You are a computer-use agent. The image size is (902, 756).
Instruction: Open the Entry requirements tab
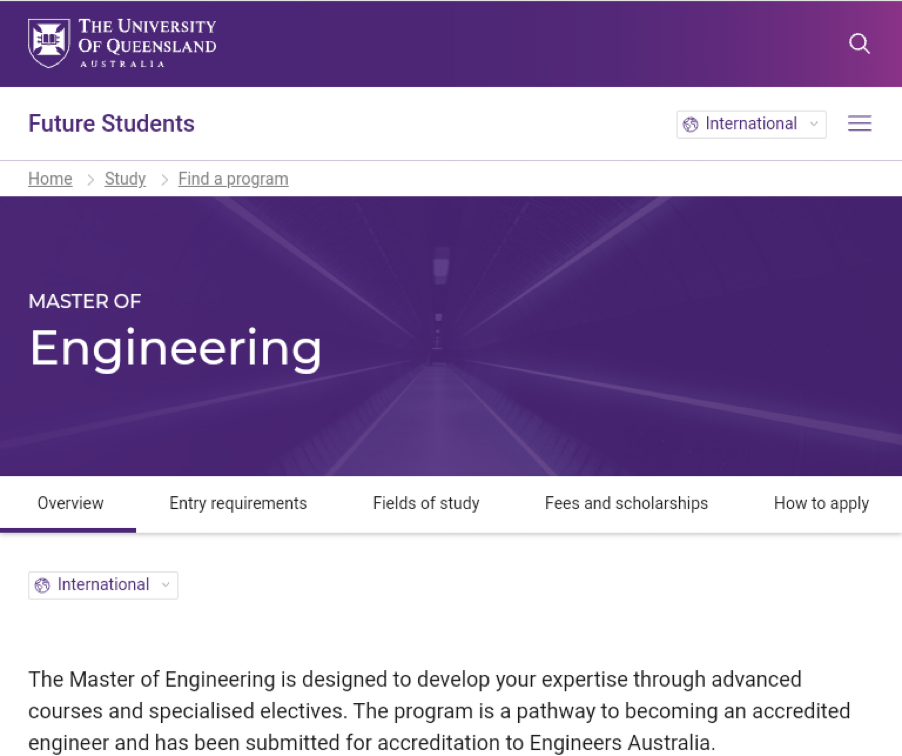(x=238, y=503)
